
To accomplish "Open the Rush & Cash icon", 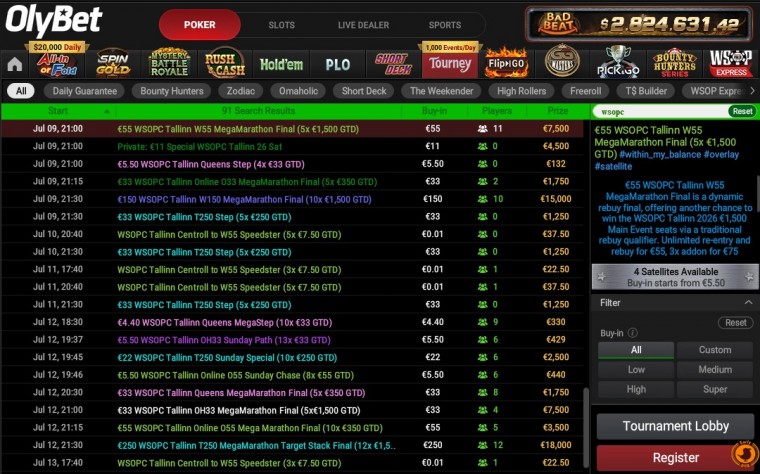I will tap(224, 64).
